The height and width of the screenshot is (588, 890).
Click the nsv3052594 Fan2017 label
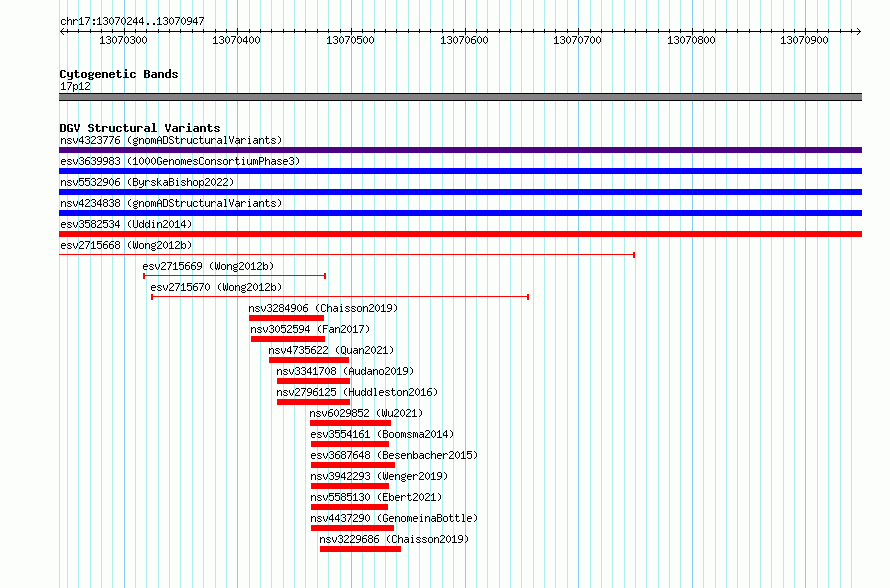pyautogui.click(x=310, y=329)
